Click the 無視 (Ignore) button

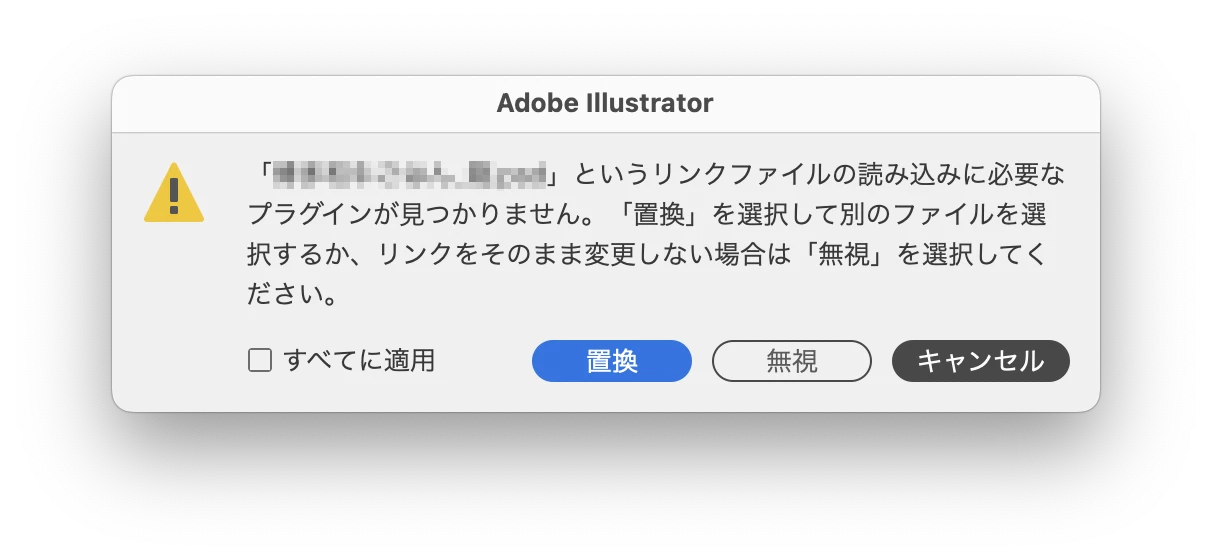pyautogui.click(x=791, y=361)
